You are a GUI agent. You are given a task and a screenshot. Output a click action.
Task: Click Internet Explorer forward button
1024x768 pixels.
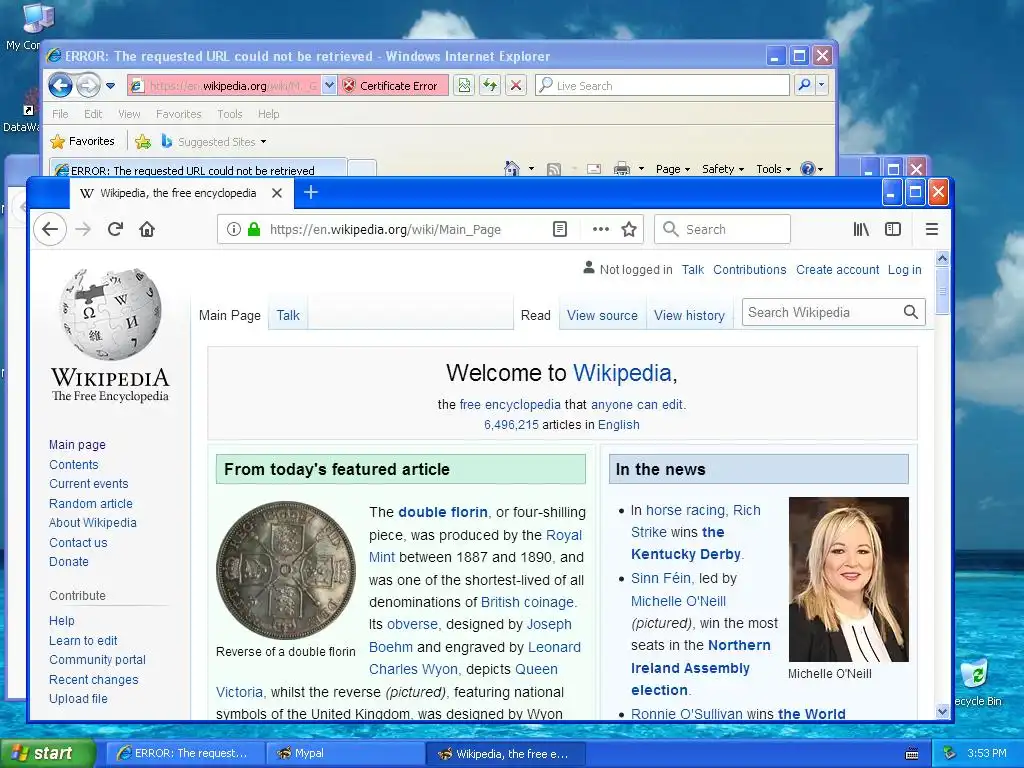[x=88, y=85]
